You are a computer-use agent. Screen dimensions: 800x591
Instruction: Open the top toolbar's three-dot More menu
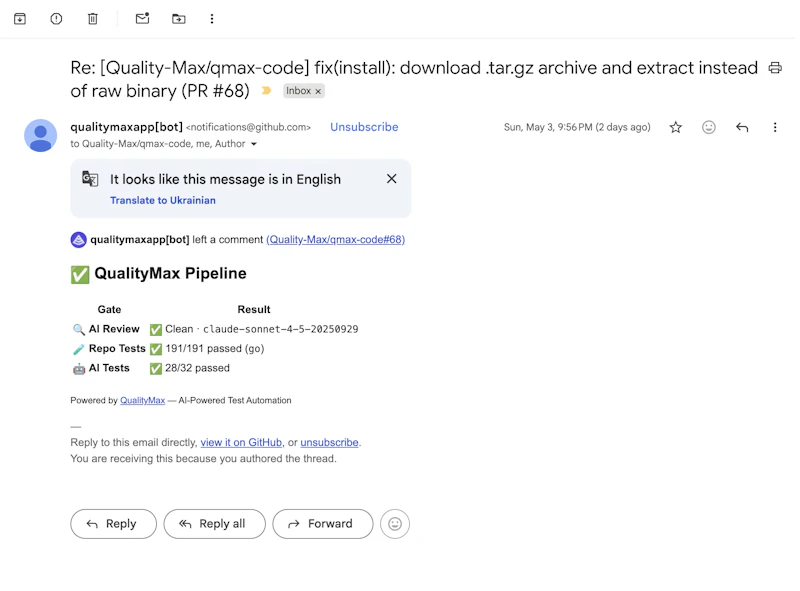coord(212,19)
